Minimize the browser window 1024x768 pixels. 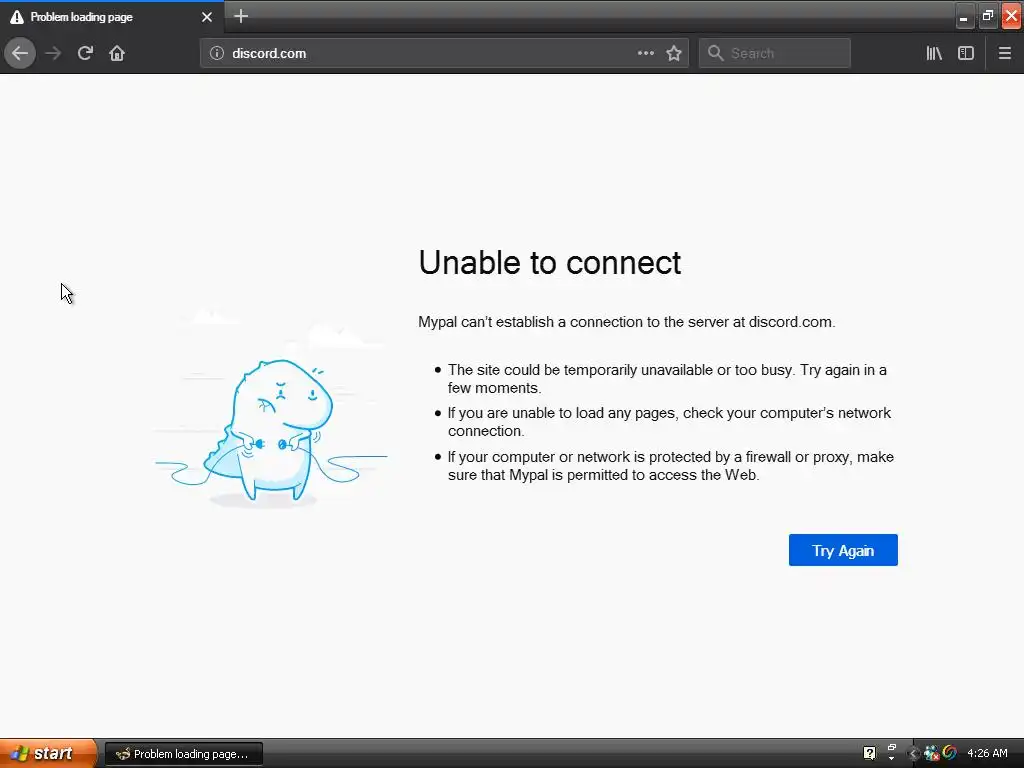964,16
